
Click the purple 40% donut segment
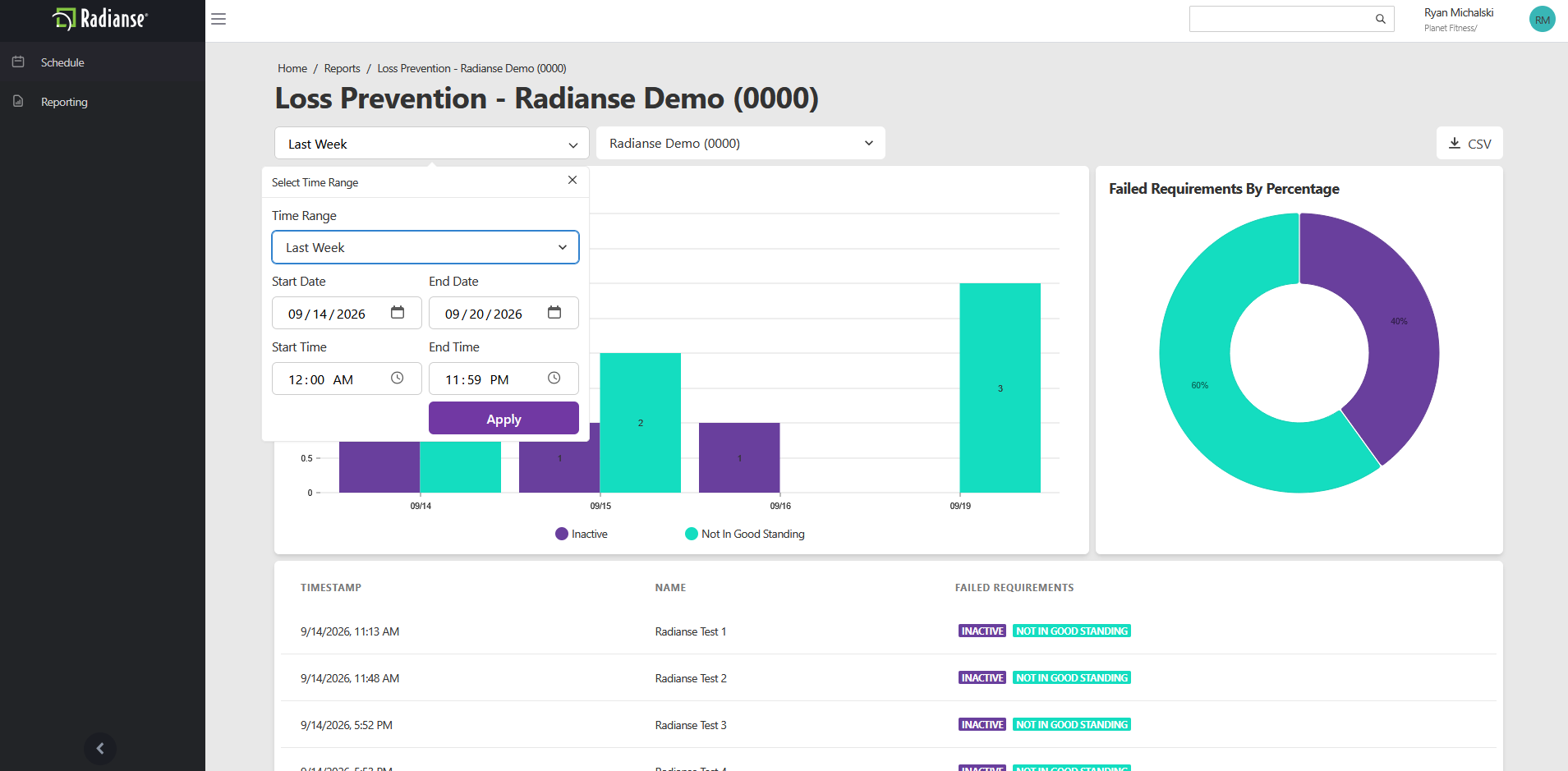point(1399,321)
